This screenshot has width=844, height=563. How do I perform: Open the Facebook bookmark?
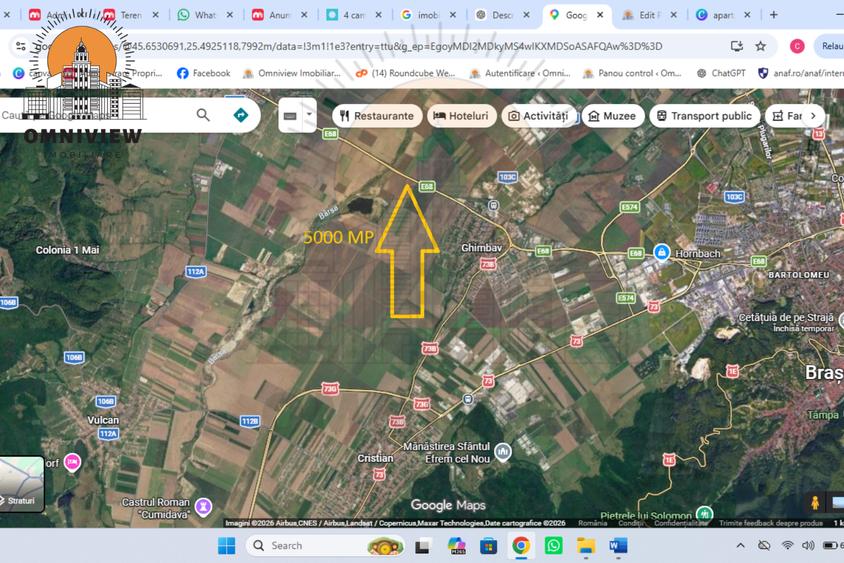pyautogui.click(x=203, y=73)
